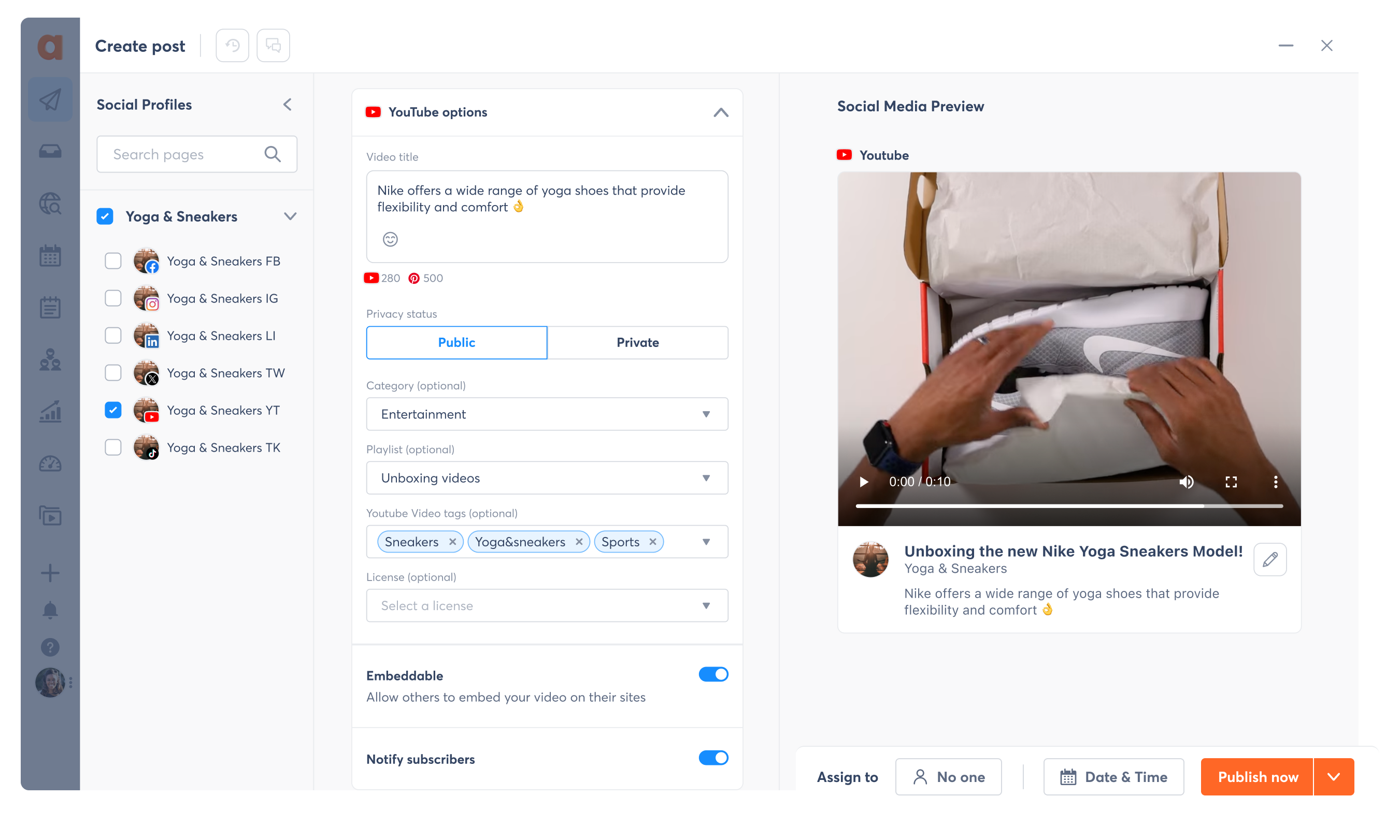Click the emoji smiley icon in video title field
This screenshot has height=840, width=1400.
pyautogui.click(x=390, y=239)
